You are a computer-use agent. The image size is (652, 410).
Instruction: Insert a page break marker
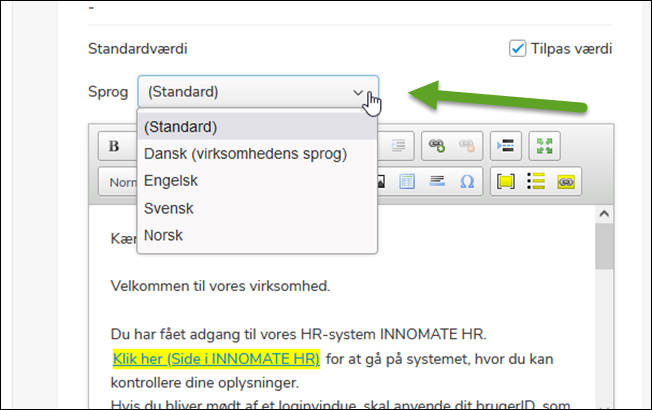point(506,146)
